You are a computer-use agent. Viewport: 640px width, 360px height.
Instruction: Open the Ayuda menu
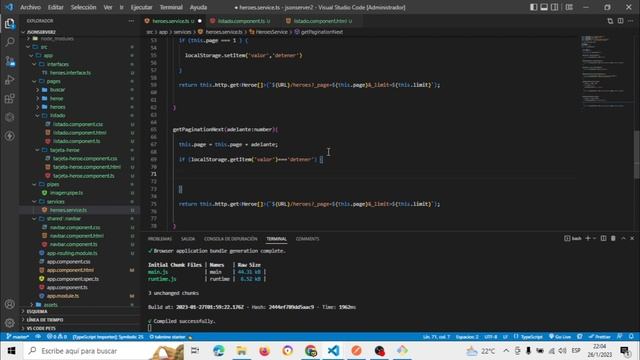point(198,7)
